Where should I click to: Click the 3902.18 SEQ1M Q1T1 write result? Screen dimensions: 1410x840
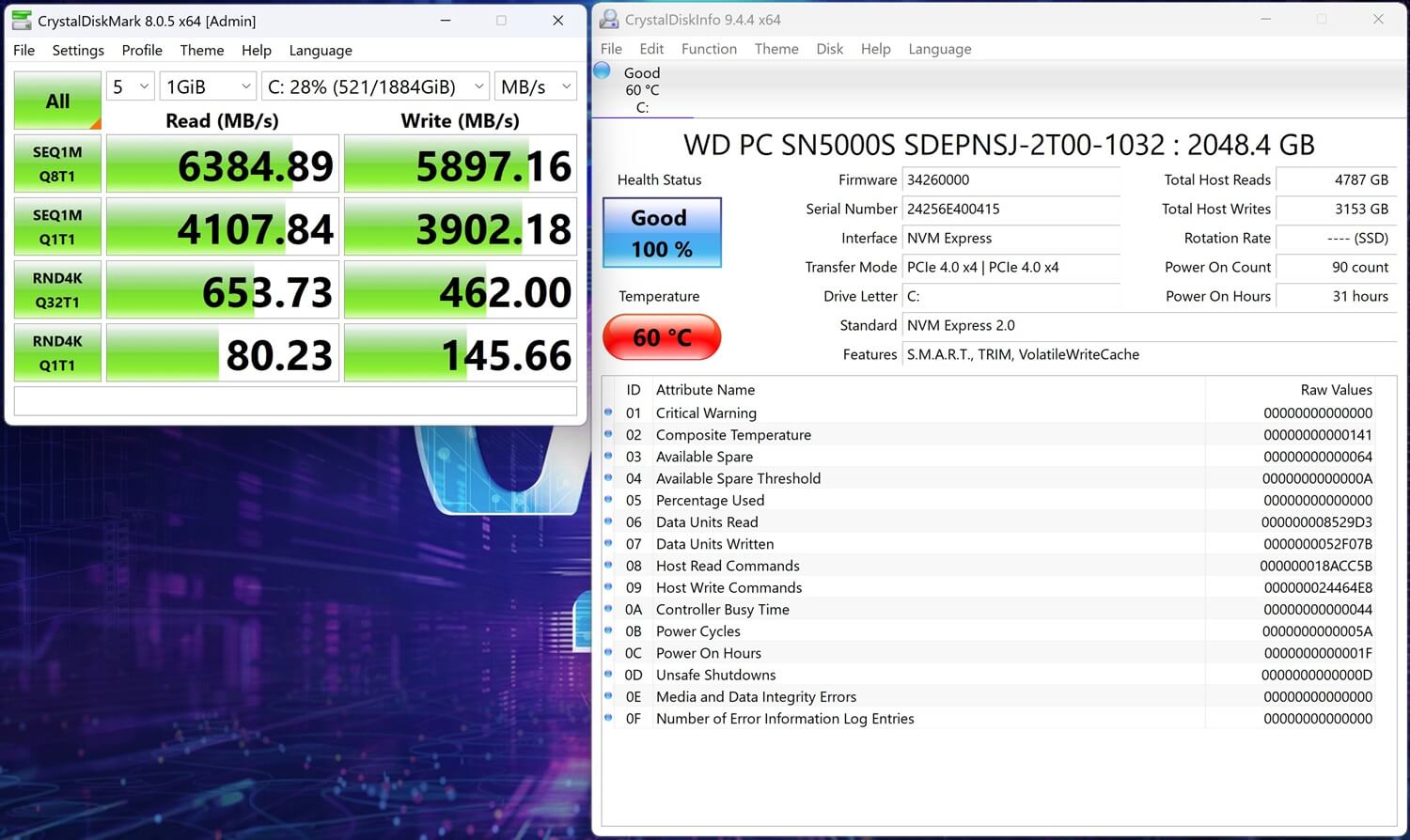tap(461, 226)
